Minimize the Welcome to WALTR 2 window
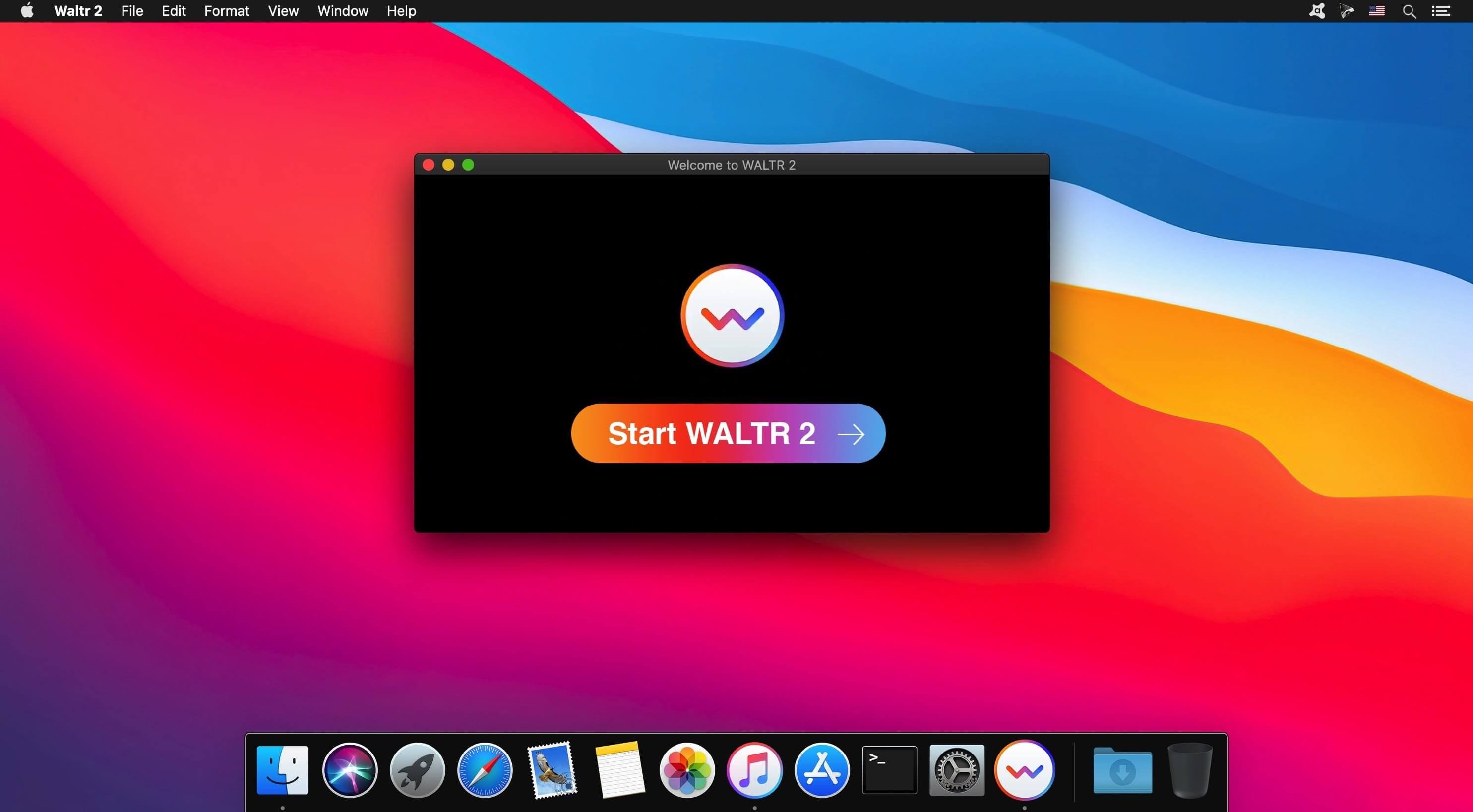The height and width of the screenshot is (812, 1473). [448, 165]
